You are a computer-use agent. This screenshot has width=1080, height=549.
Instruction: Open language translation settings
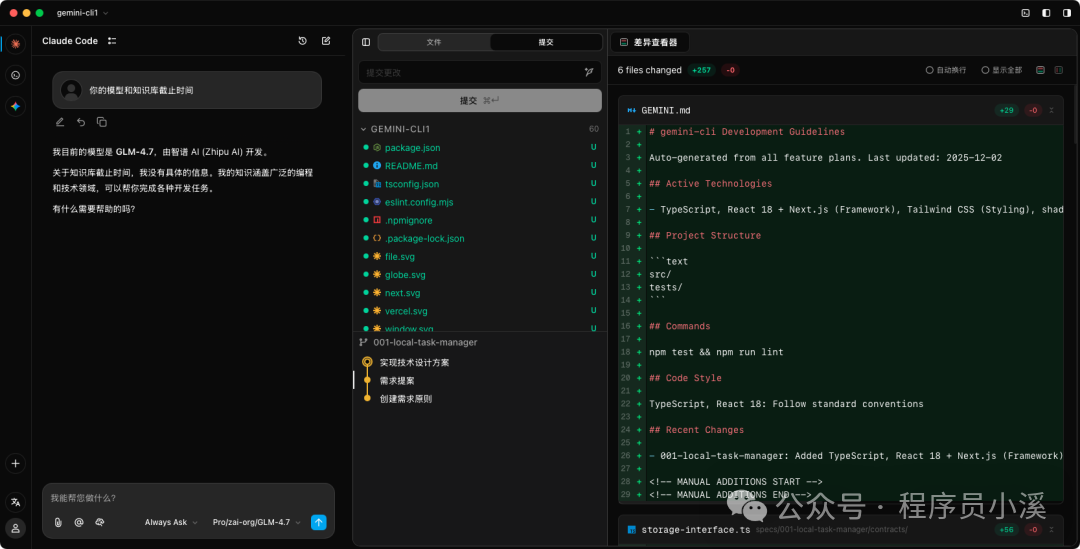15,502
